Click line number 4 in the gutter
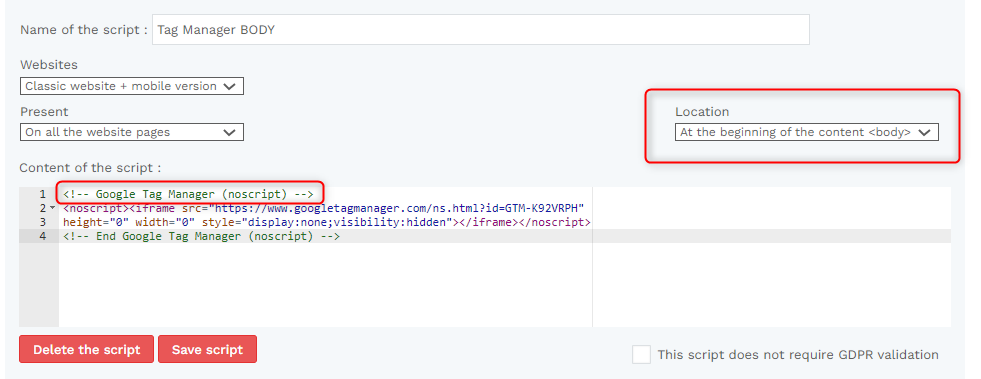 coord(43,236)
